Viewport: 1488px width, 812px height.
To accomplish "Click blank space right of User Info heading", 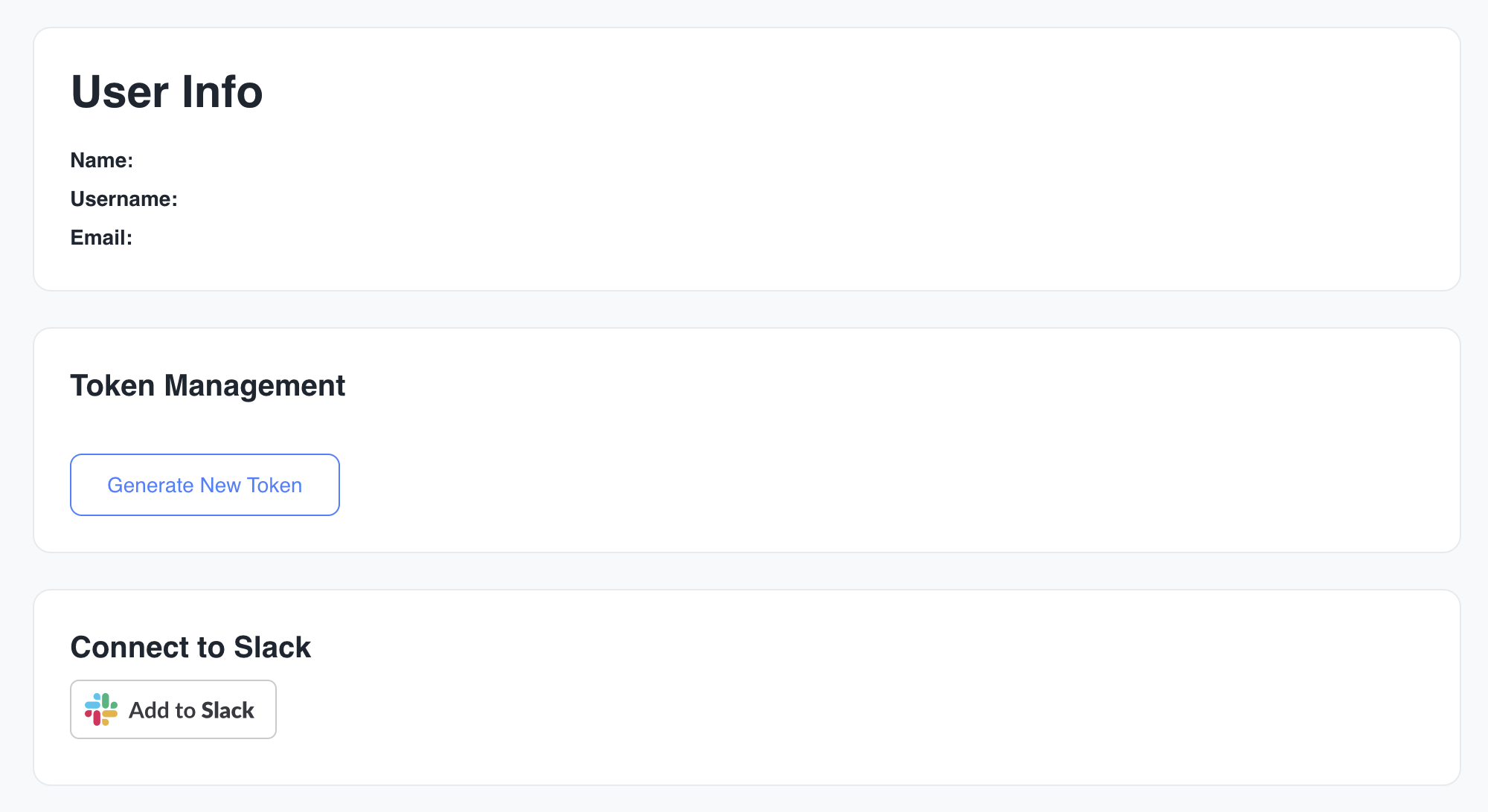I will tap(818, 92).
